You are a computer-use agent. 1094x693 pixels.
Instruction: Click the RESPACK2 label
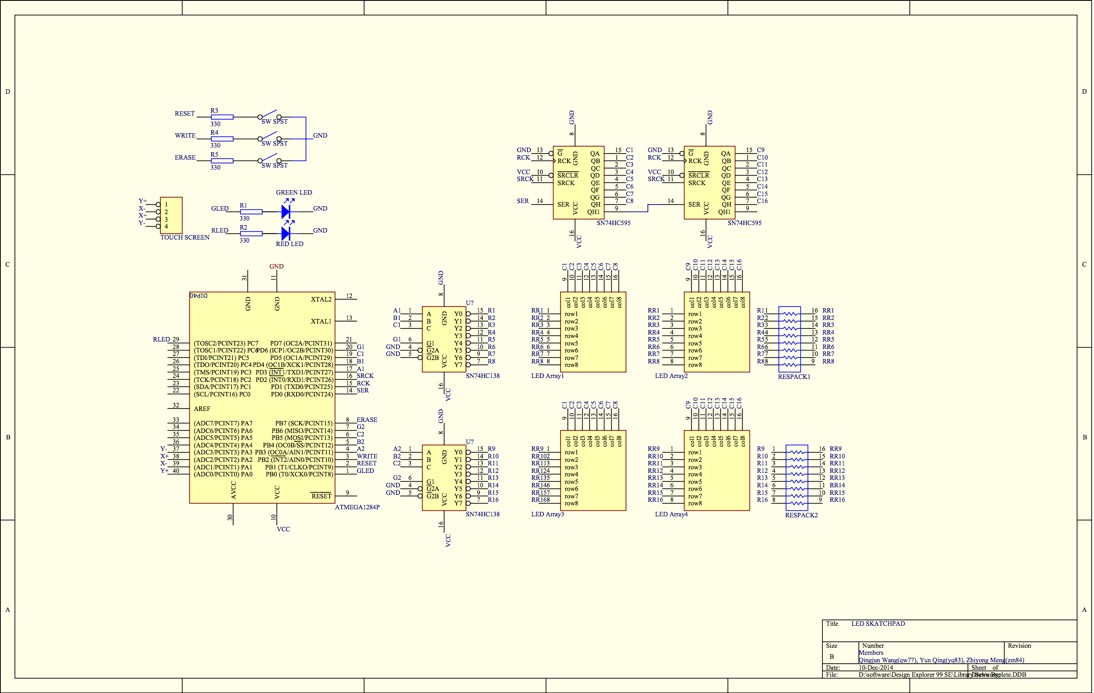(x=802, y=515)
